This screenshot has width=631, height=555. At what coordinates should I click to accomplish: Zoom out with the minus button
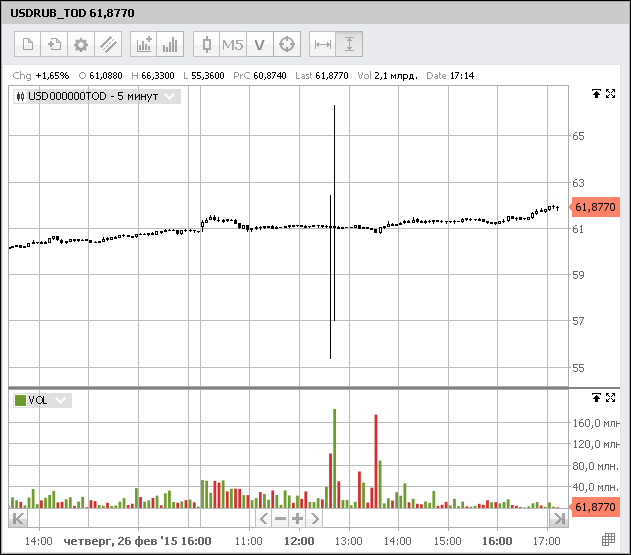(280, 518)
